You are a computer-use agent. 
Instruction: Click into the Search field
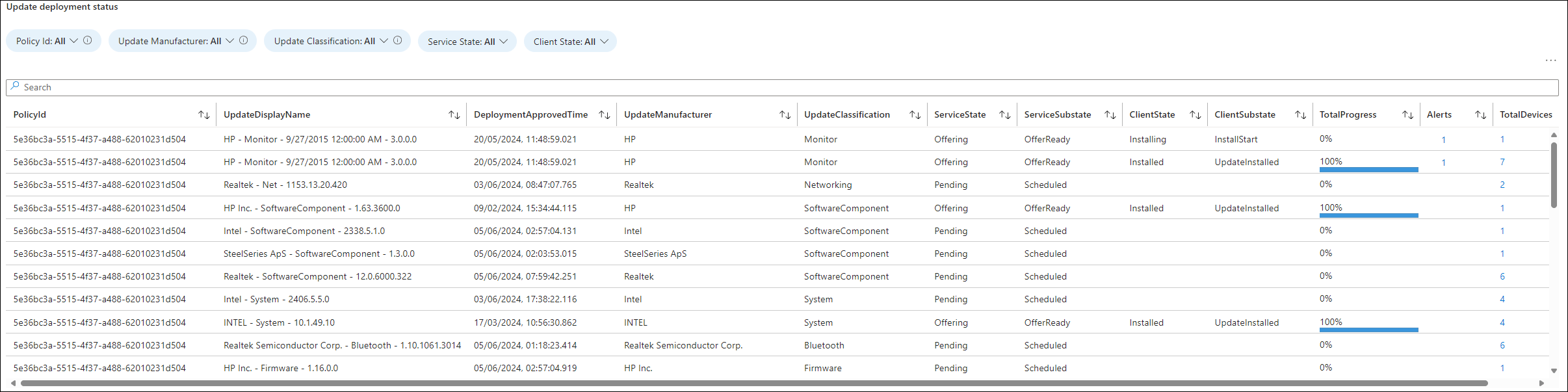point(780,87)
